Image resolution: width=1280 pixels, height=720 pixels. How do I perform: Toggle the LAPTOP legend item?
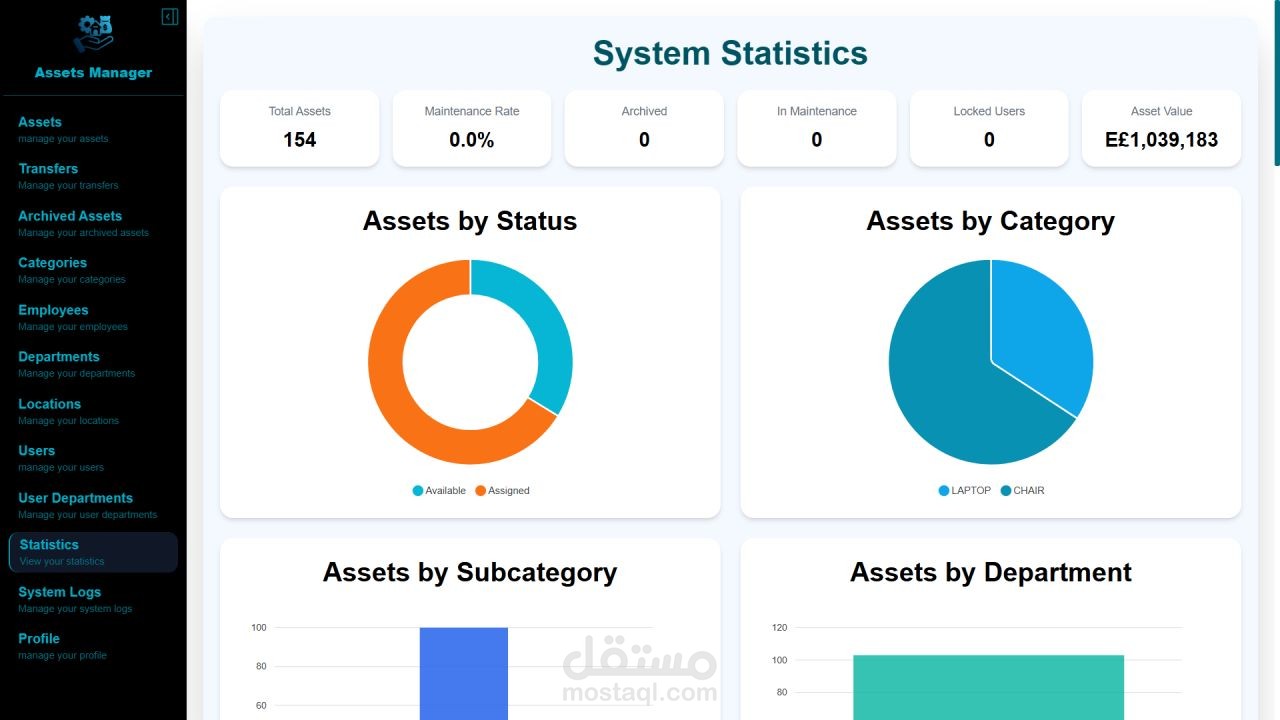tap(965, 491)
